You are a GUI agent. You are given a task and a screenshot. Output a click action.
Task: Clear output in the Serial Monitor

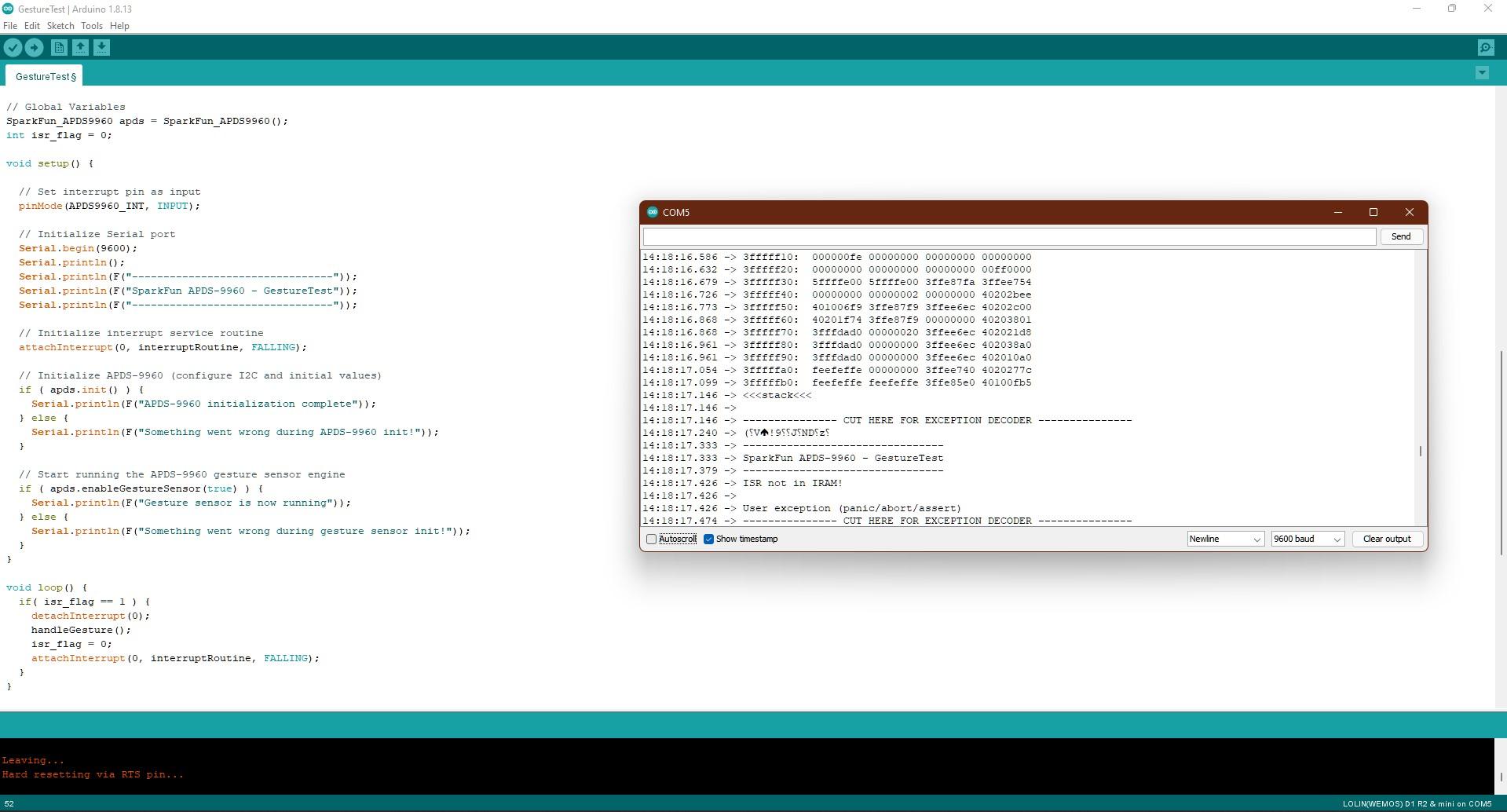pyautogui.click(x=1386, y=539)
